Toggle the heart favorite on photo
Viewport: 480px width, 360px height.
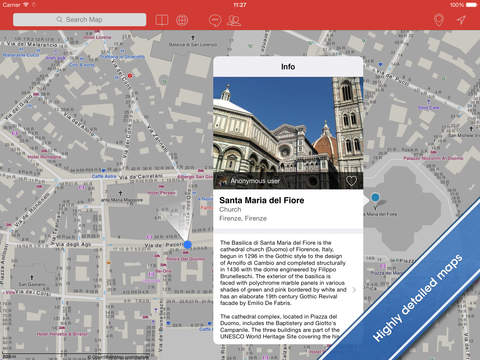point(351,181)
